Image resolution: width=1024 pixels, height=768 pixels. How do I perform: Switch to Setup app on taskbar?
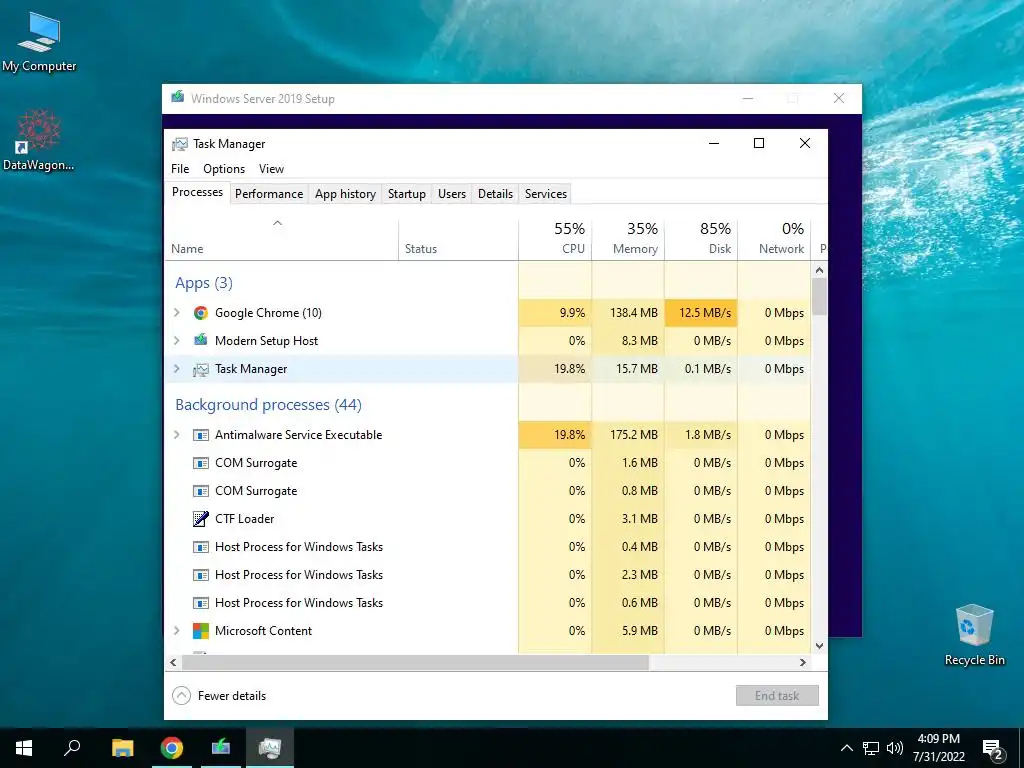coord(221,748)
